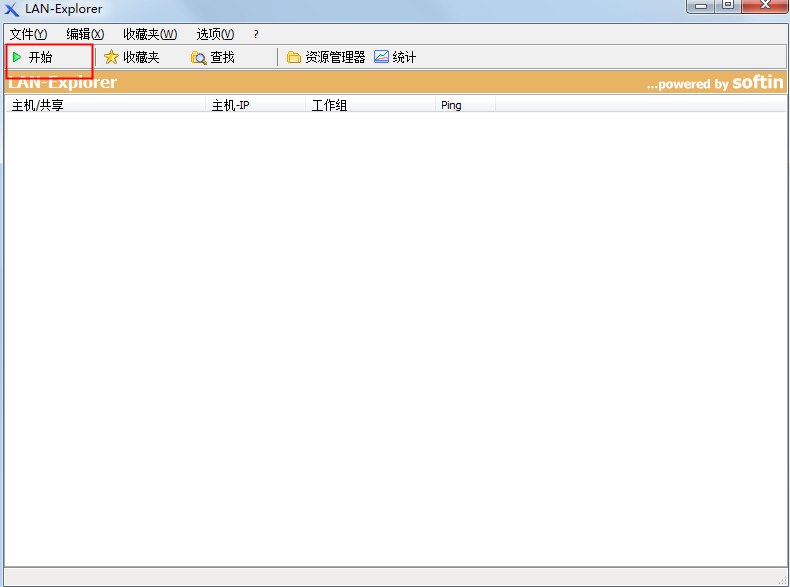Sort by 主机/共享 column header
790x587 pixels.
click(105, 105)
